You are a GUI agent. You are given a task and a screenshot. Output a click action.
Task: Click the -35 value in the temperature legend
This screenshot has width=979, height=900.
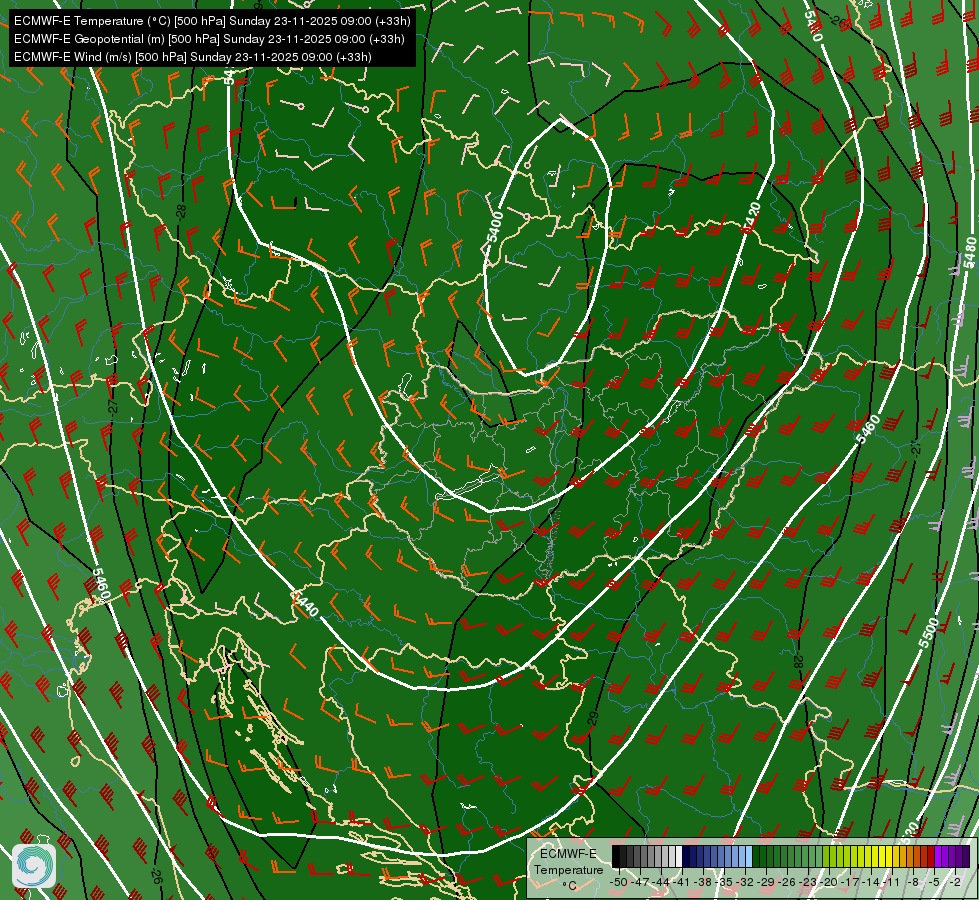tap(724, 882)
